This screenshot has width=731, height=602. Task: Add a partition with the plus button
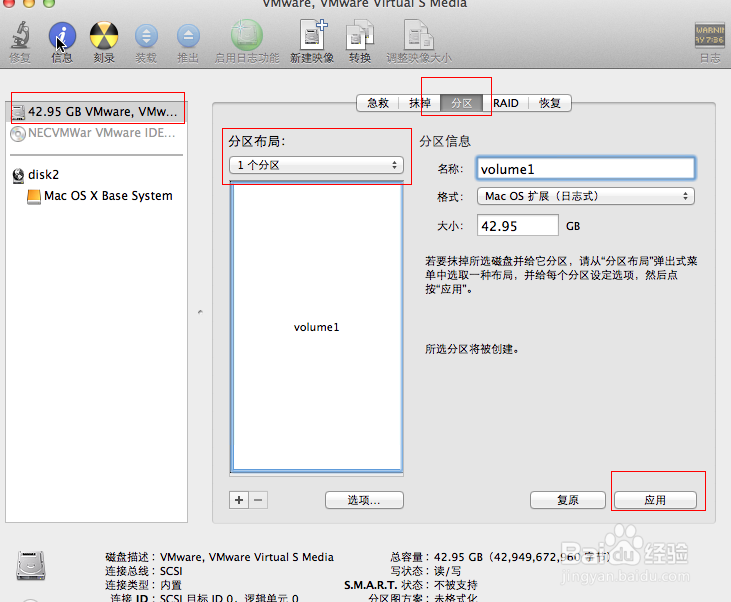click(239, 500)
